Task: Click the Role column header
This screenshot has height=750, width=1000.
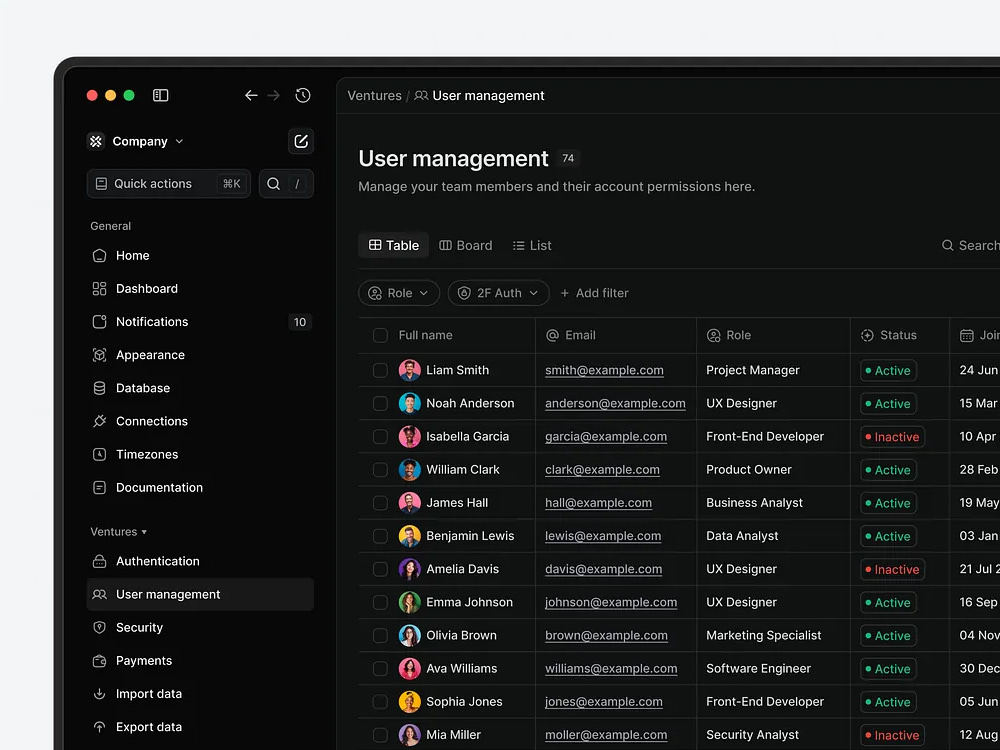Action: [729, 335]
